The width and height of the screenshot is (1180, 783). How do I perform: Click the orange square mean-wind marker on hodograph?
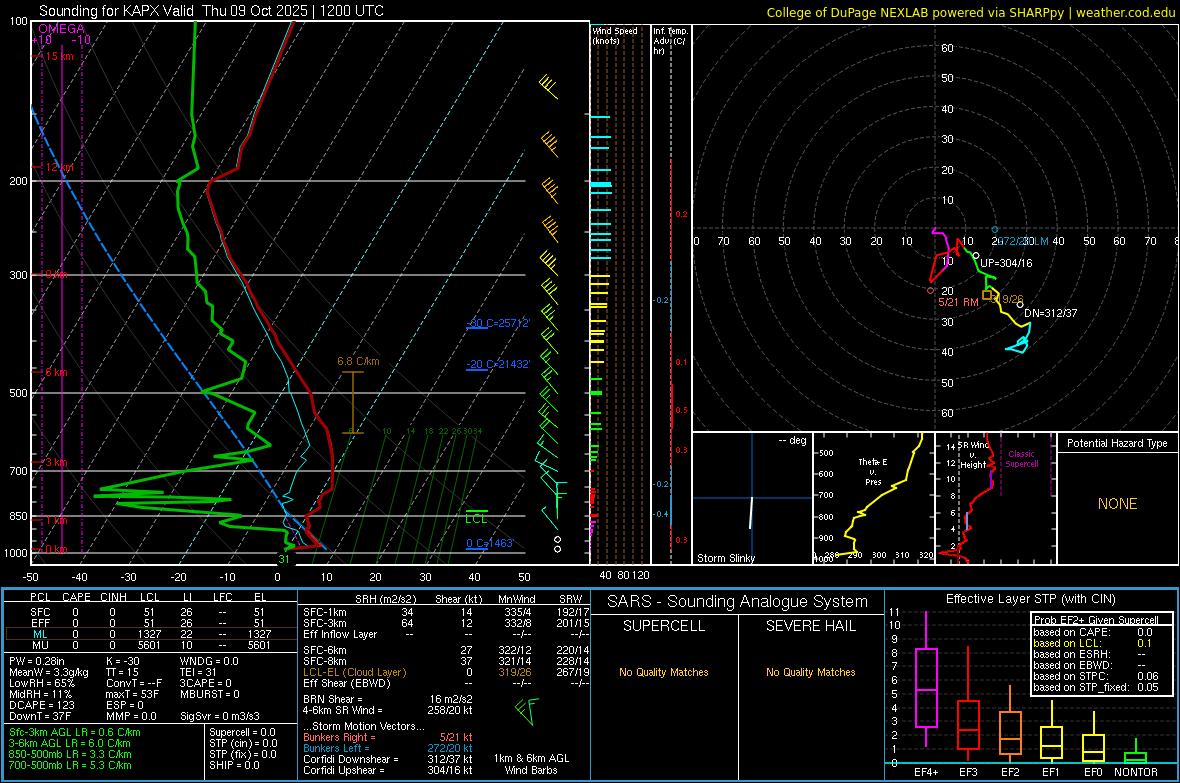coord(987,295)
